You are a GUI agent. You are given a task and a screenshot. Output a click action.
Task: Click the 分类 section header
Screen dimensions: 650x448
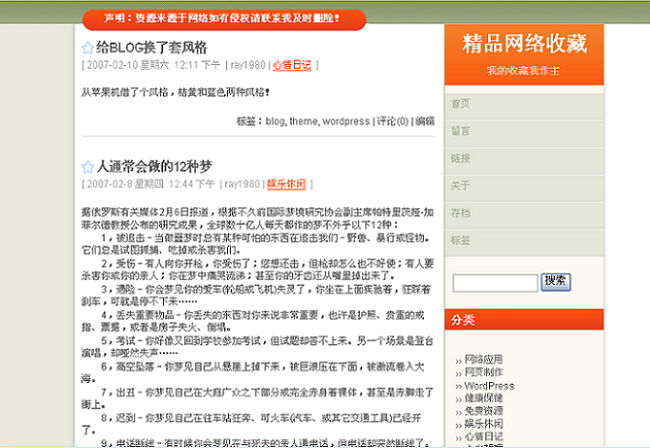[524, 320]
